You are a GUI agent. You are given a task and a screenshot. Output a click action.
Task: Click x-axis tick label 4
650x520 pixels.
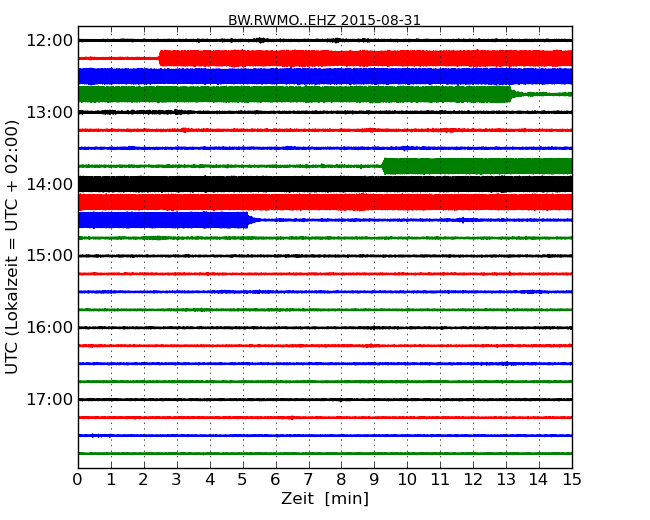pyautogui.click(x=210, y=480)
